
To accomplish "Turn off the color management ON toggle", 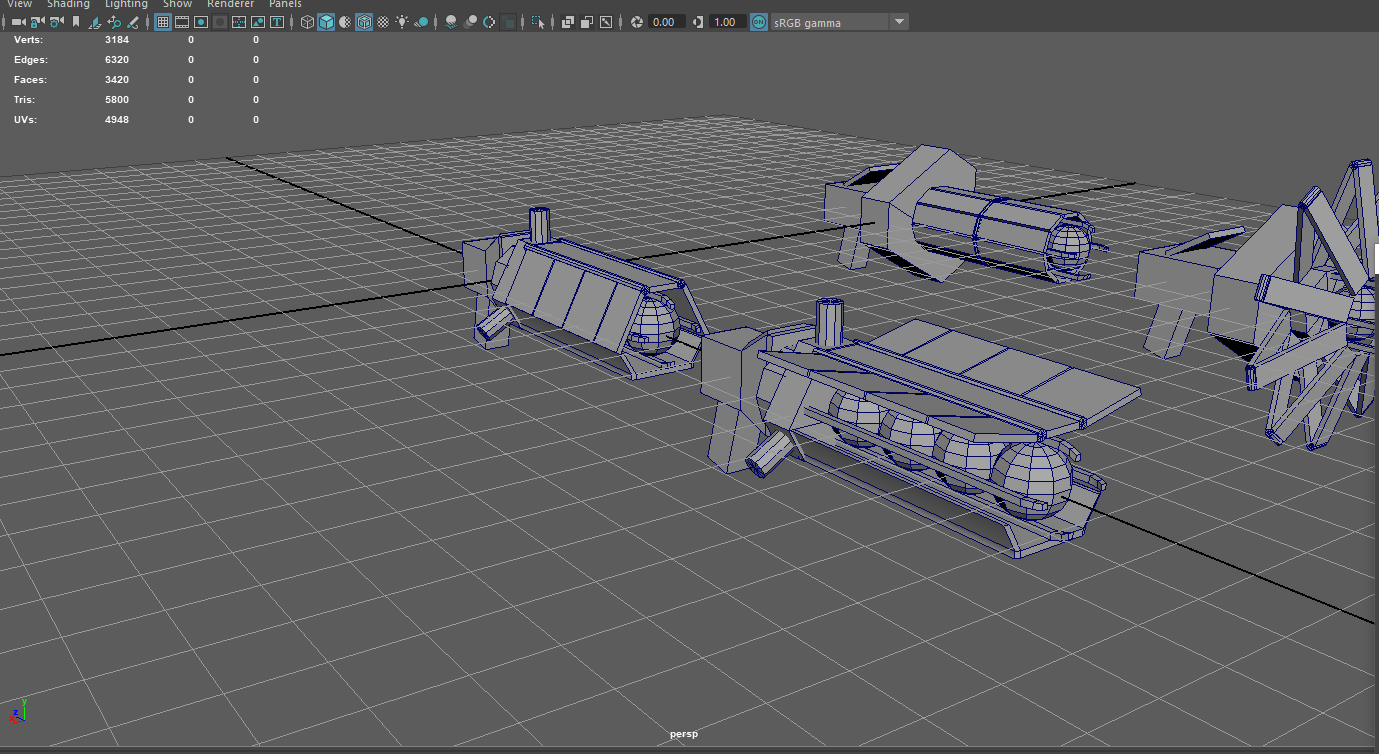I will coord(758,21).
